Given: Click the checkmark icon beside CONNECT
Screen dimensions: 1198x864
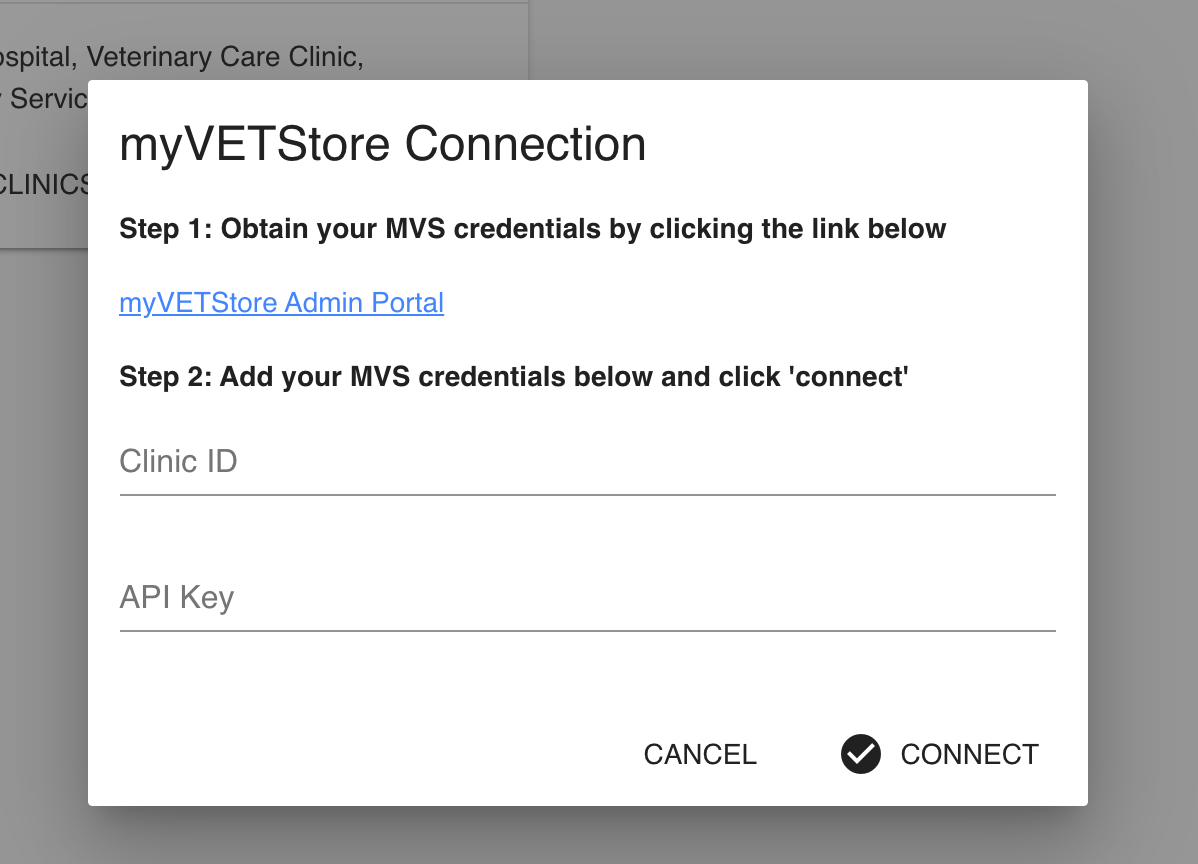Looking at the screenshot, I should coord(860,755).
